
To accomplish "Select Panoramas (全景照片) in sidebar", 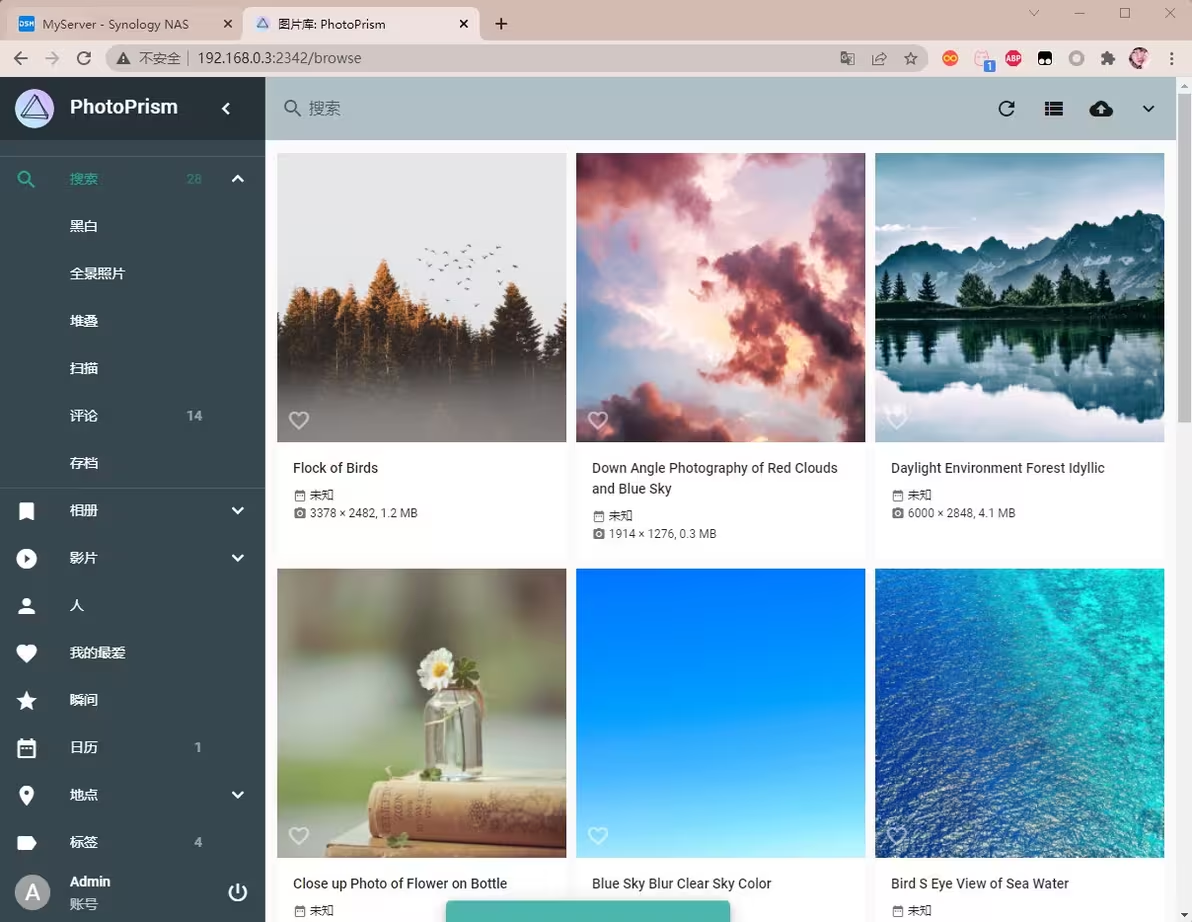I will click(x=97, y=273).
